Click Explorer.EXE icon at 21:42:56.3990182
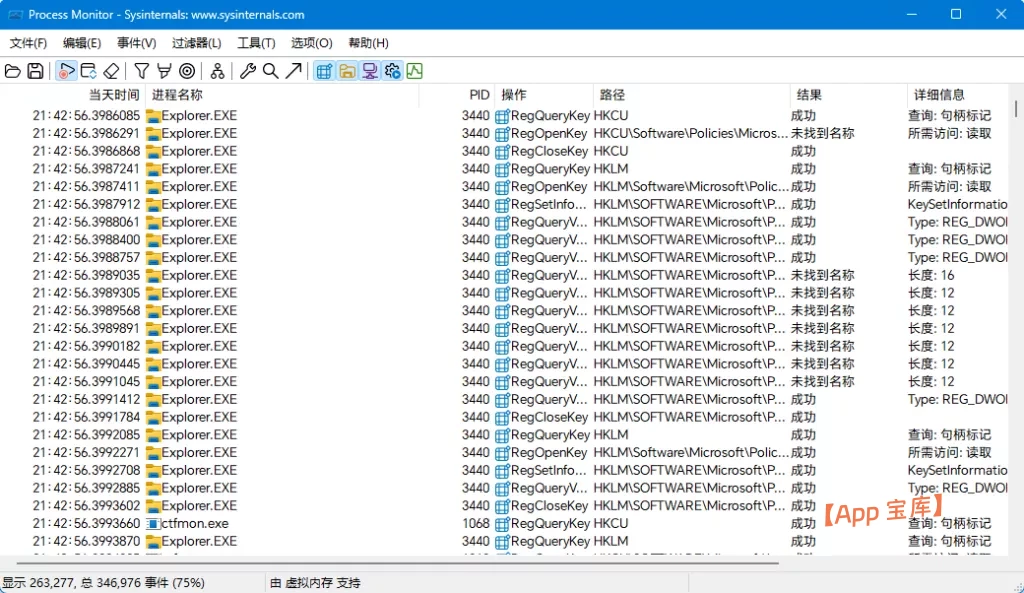 click(153, 347)
